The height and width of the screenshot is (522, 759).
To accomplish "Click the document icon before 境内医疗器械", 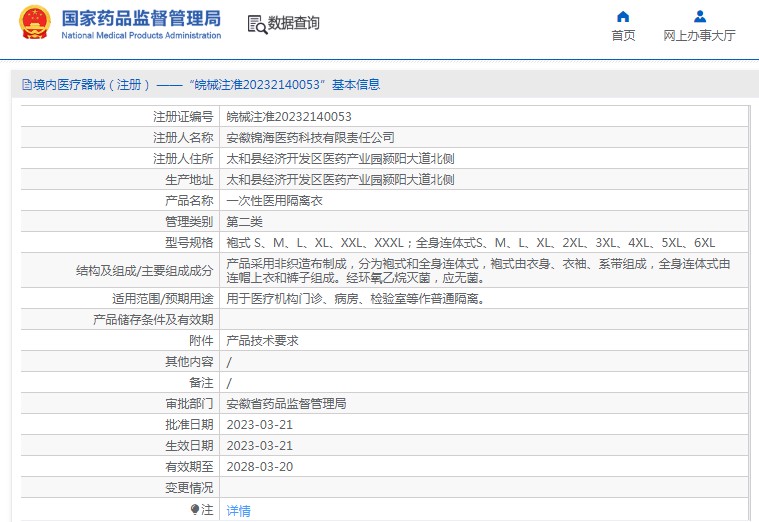I will [27, 85].
